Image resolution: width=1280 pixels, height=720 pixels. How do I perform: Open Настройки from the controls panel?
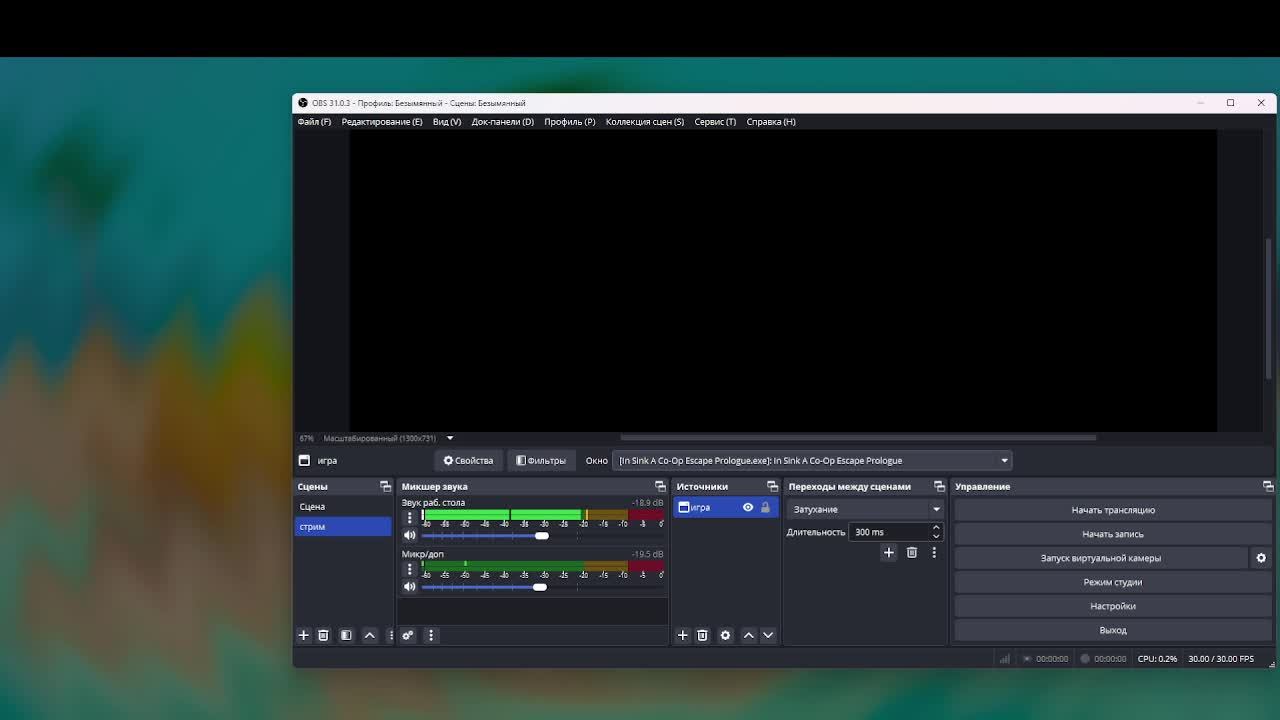pyautogui.click(x=1113, y=606)
